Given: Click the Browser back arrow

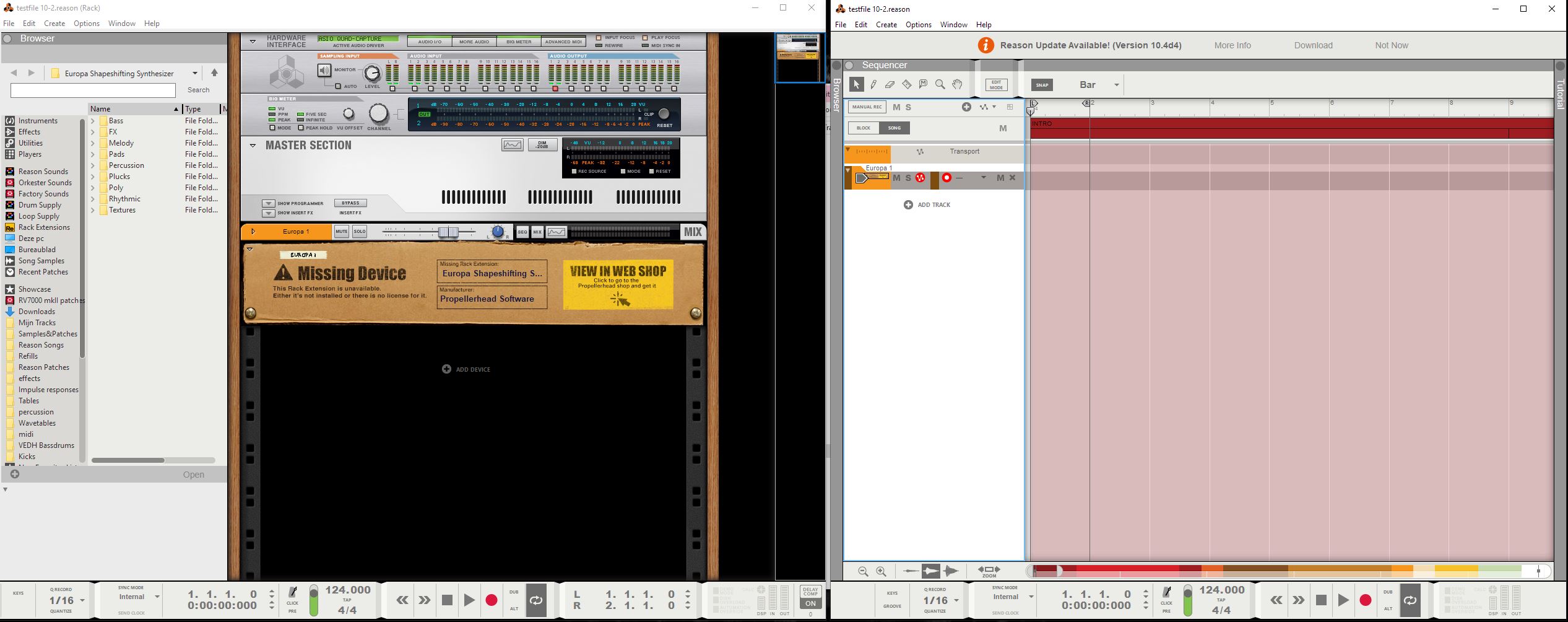Looking at the screenshot, I should pos(14,73).
